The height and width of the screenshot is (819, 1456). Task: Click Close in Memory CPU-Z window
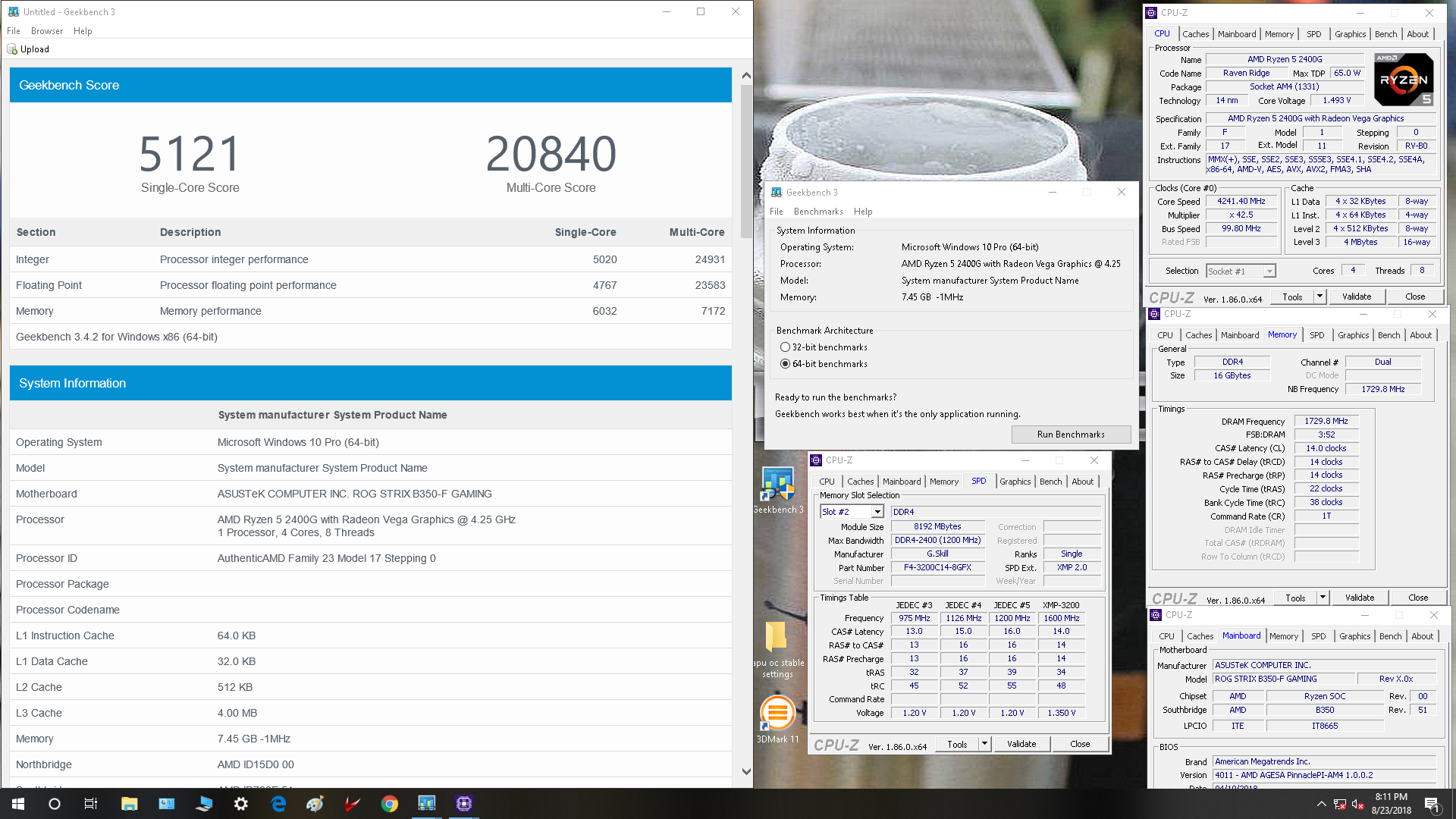tap(1418, 598)
